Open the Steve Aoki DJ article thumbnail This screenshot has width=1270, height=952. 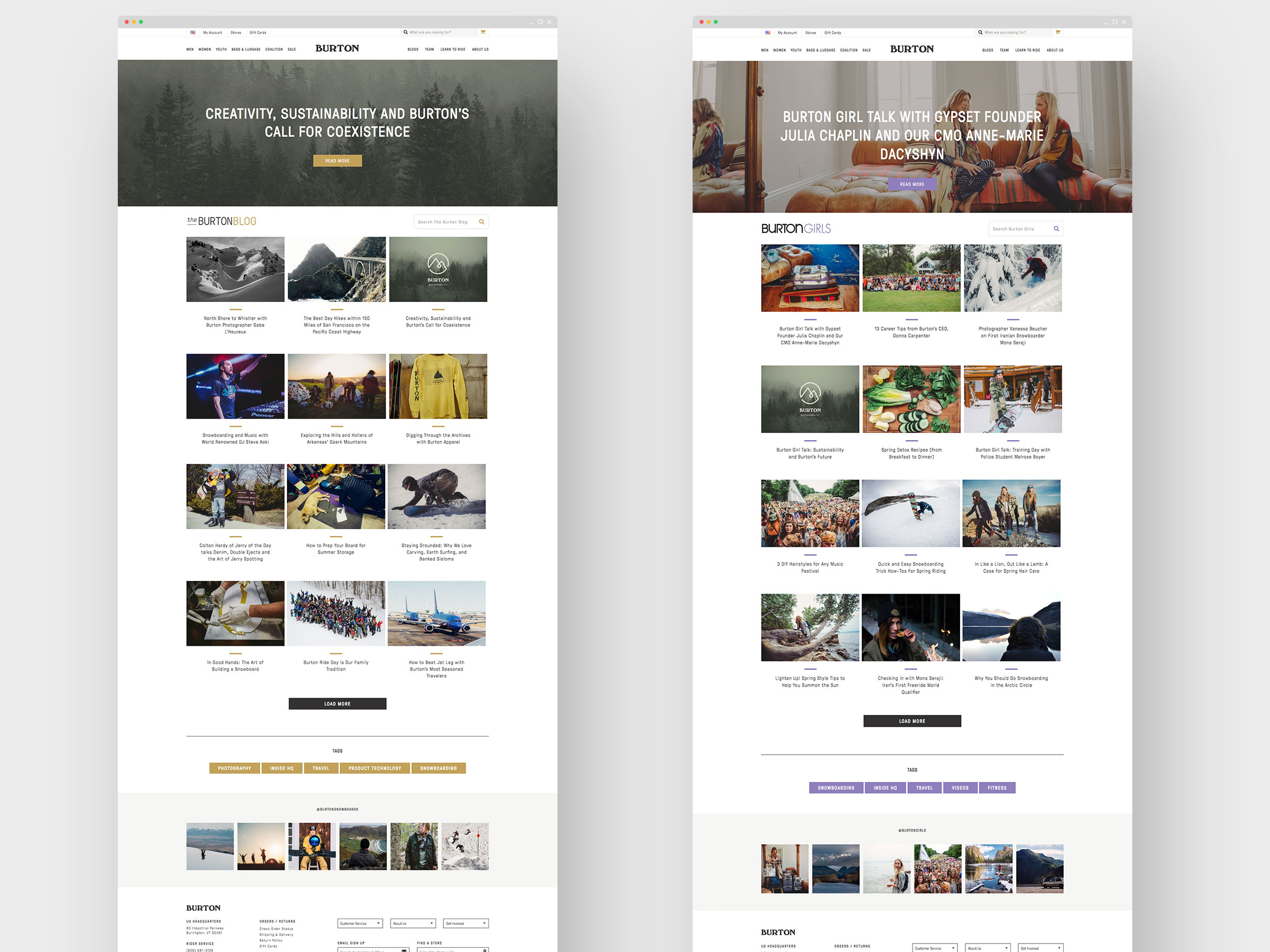click(x=236, y=386)
